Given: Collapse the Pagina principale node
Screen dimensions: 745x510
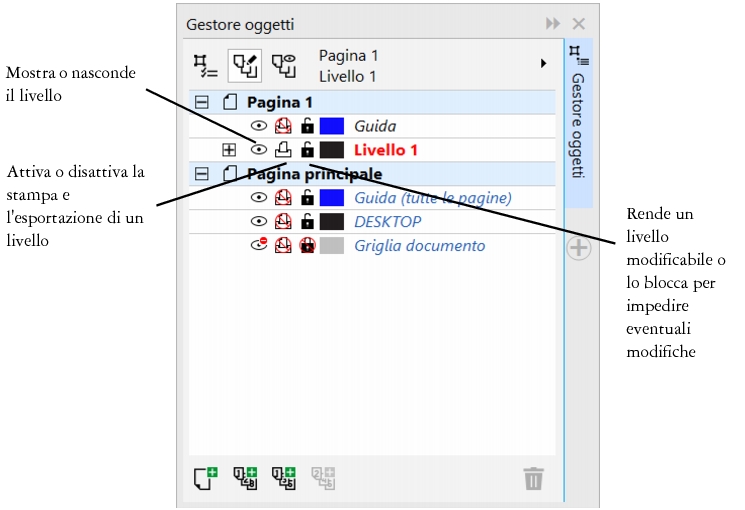Looking at the screenshot, I should [201, 174].
